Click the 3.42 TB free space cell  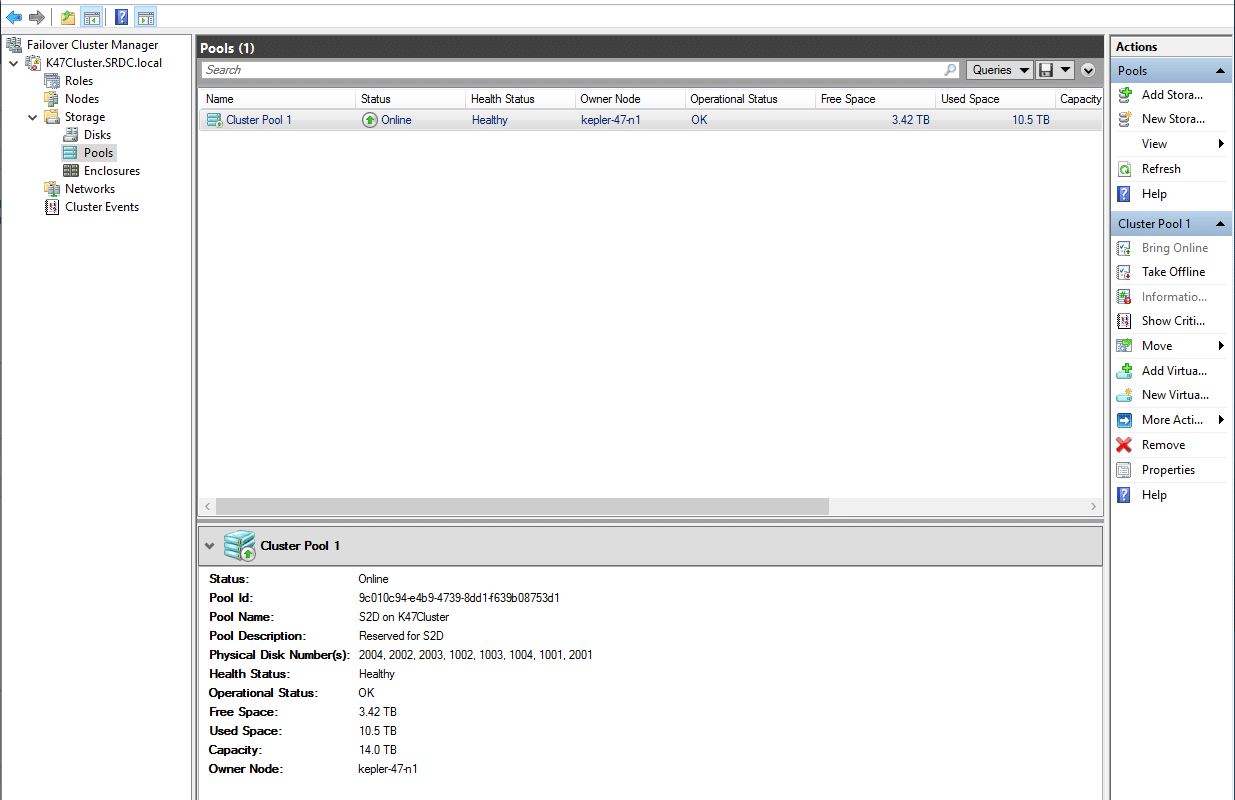point(909,120)
